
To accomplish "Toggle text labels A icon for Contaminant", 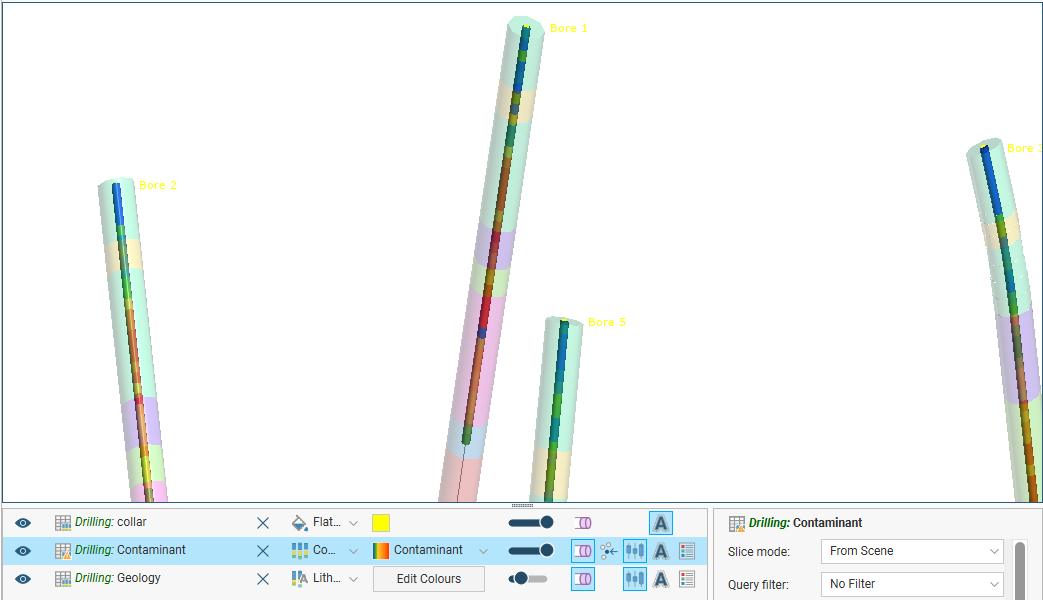I will point(661,551).
